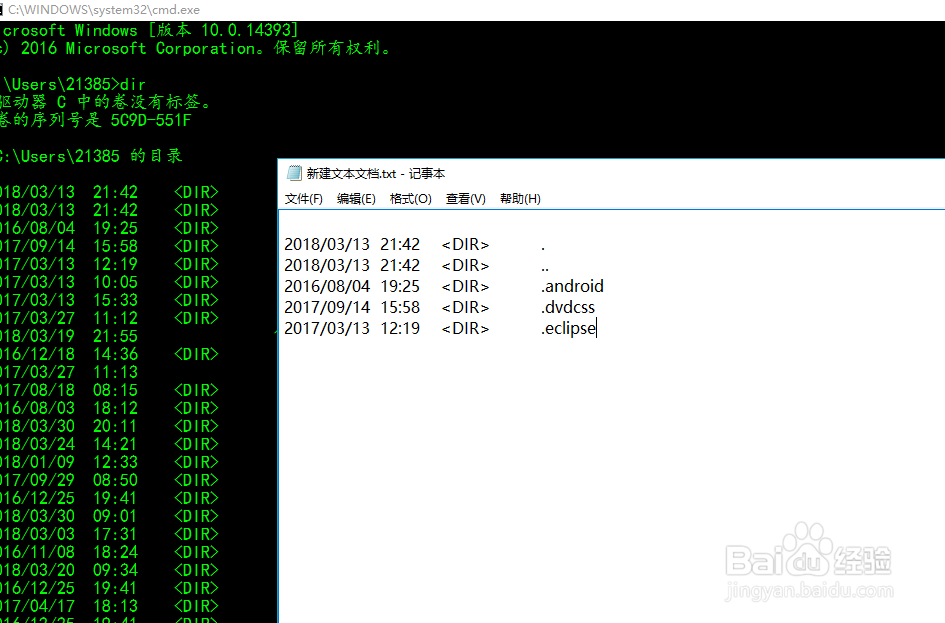945x623 pixels.
Task: Place cursor after .eclipse in Notepad text
Action: [597, 328]
